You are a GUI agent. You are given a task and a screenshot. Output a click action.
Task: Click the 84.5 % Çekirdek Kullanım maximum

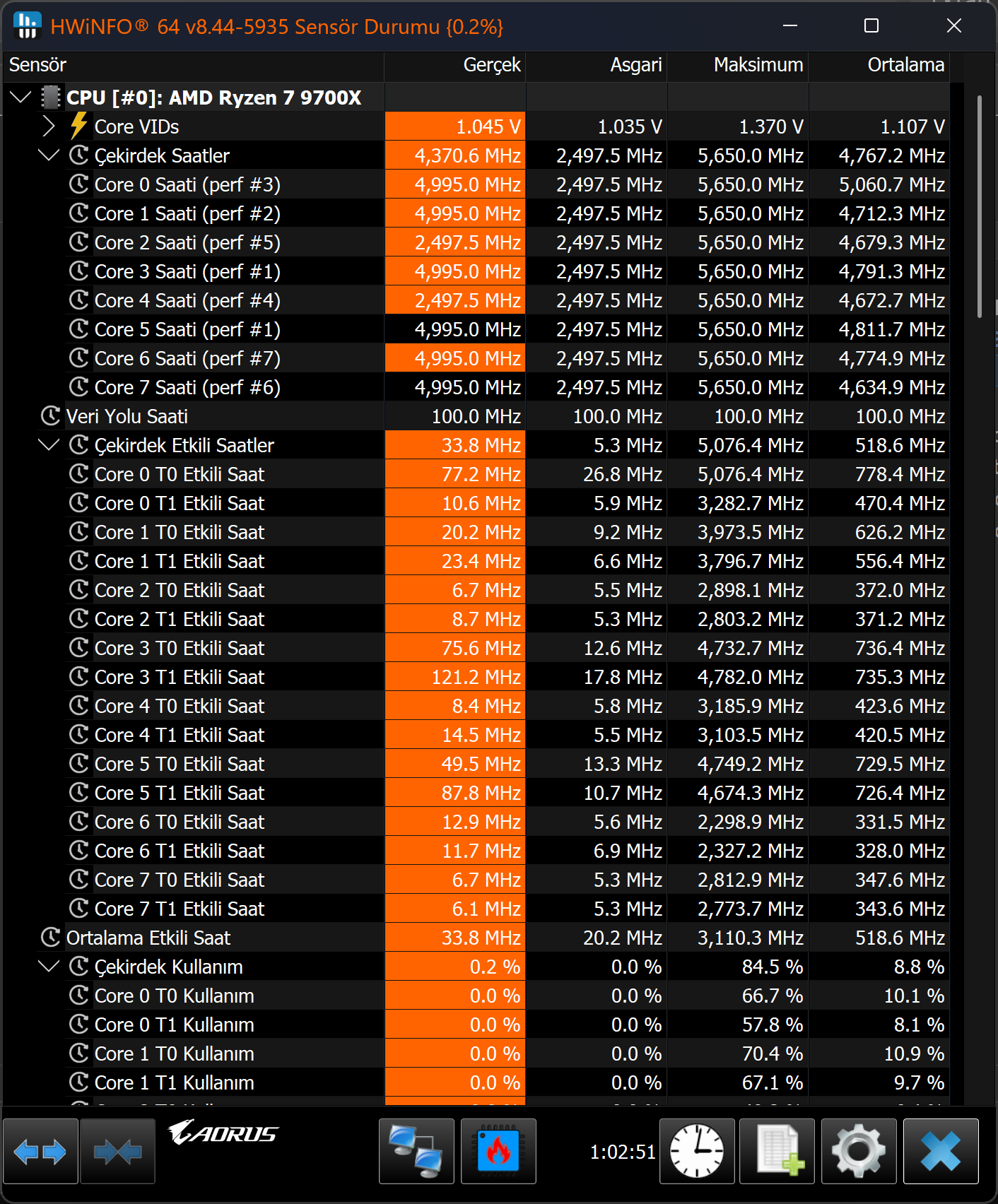point(739,967)
